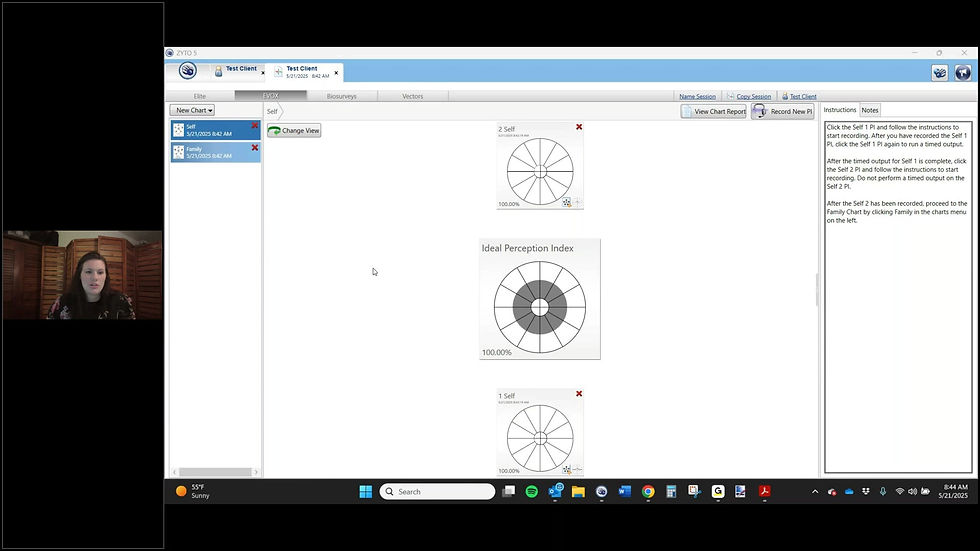Open the clock showing 8:44 AM
Viewport: 980px width, 551px height.
(953, 491)
